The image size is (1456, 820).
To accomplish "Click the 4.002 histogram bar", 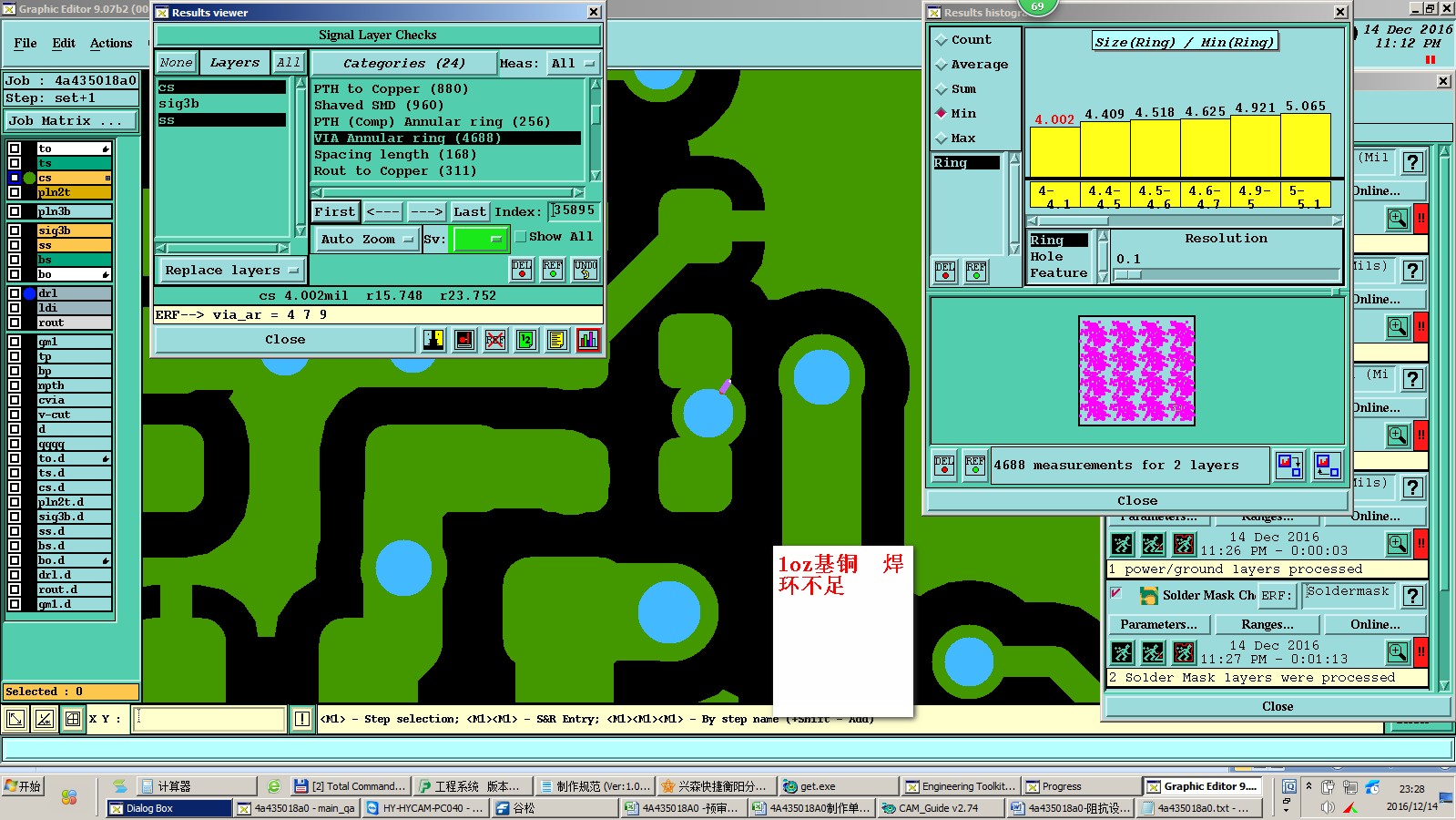I will pos(1054,152).
